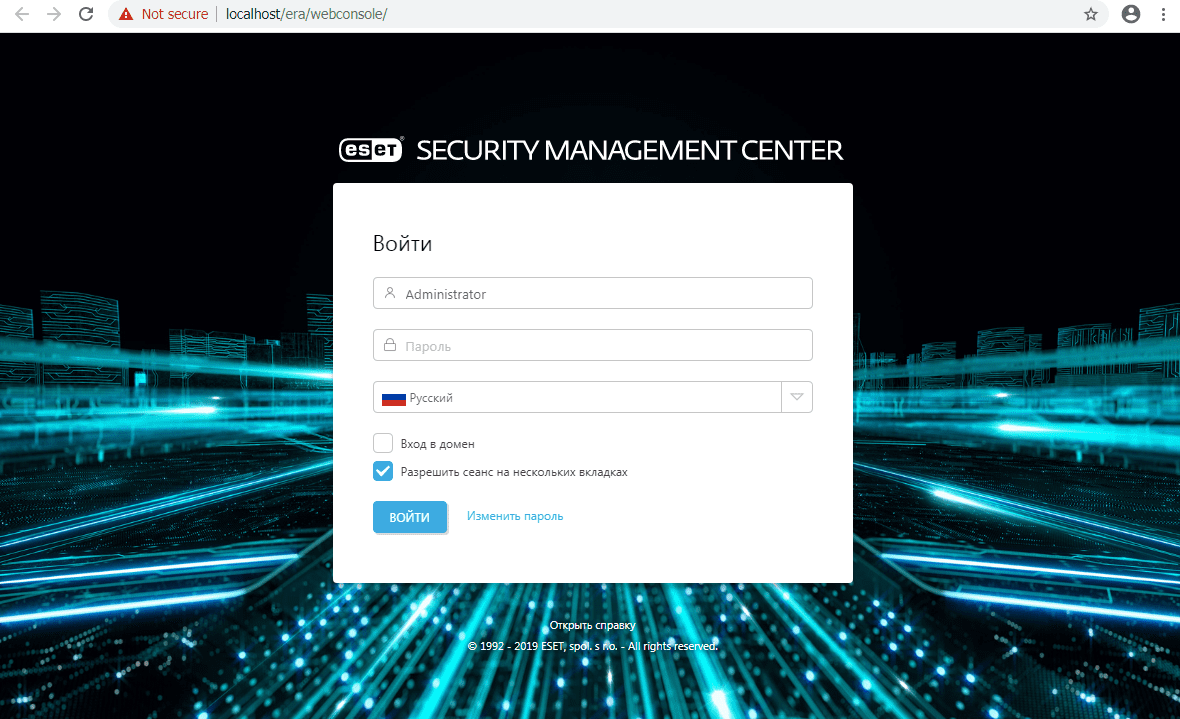Click the user icon in username field

(x=390, y=293)
